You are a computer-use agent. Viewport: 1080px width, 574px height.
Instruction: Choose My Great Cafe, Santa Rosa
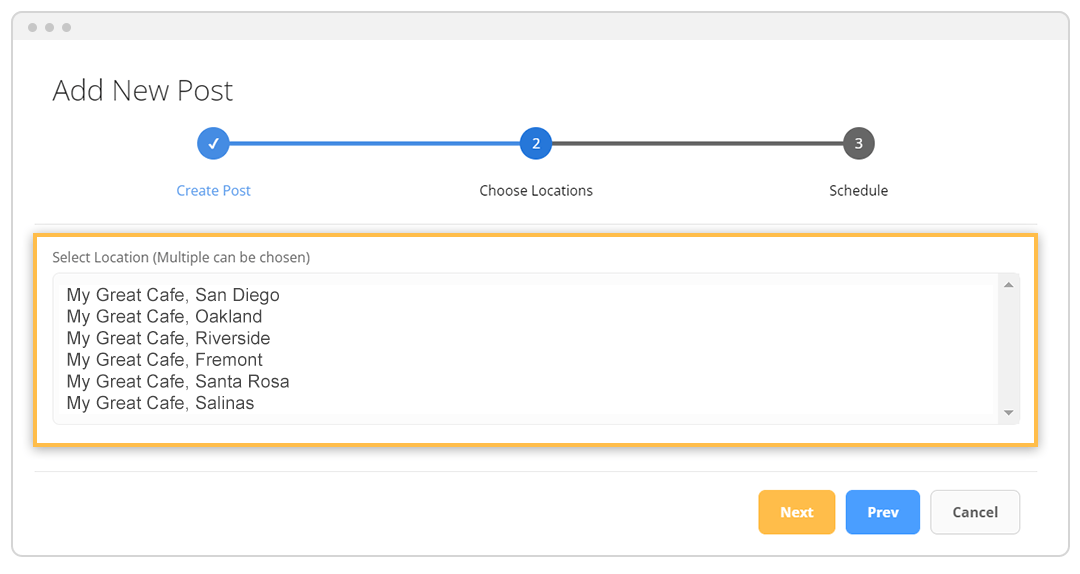tap(178, 382)
